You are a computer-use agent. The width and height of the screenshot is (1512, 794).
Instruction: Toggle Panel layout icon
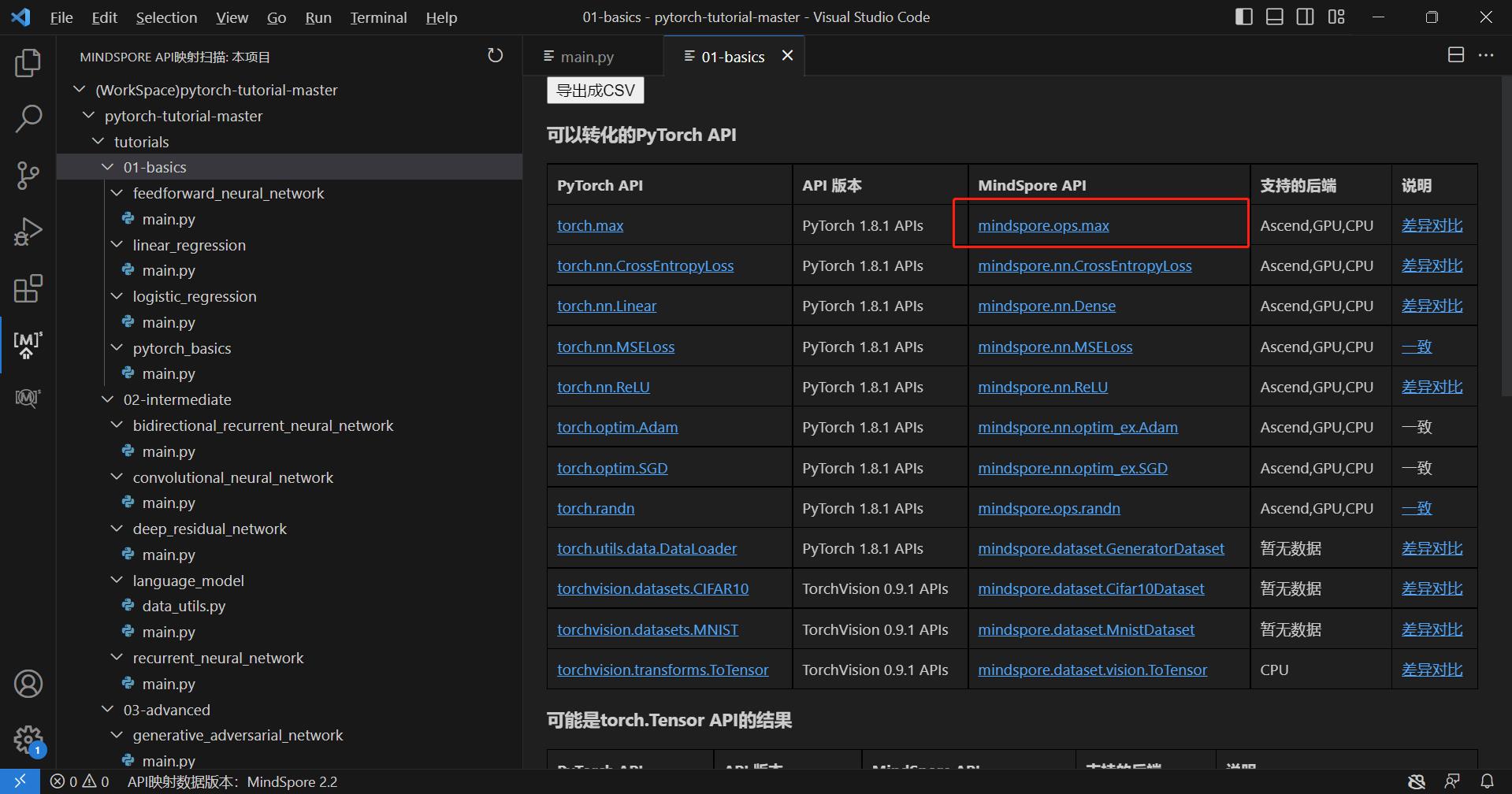[1275, 17]
